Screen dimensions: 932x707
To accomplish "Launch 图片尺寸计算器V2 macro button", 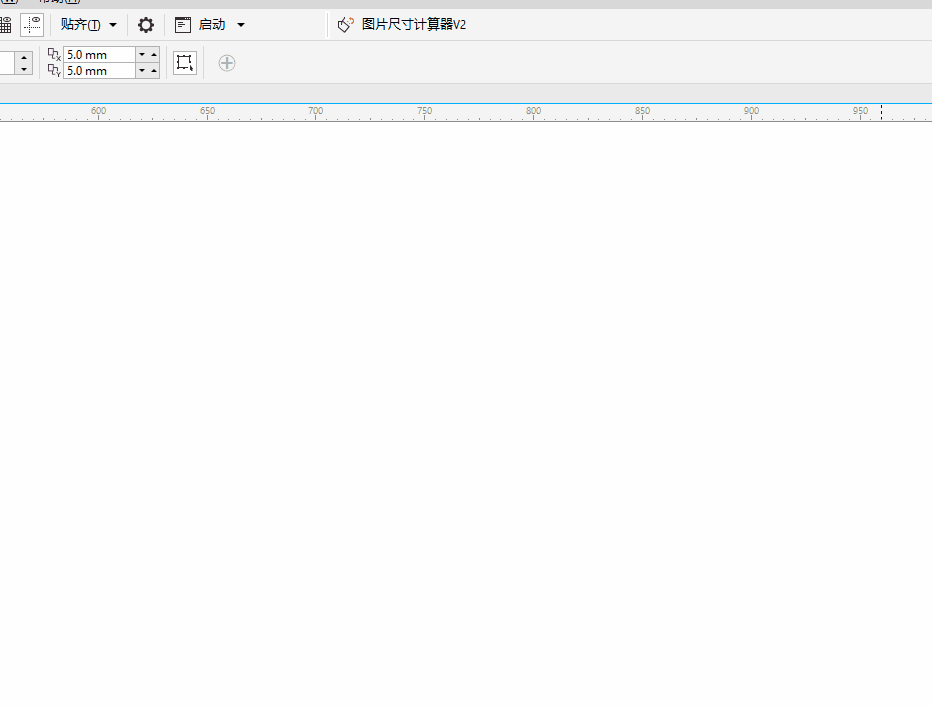I will [402, 25].
